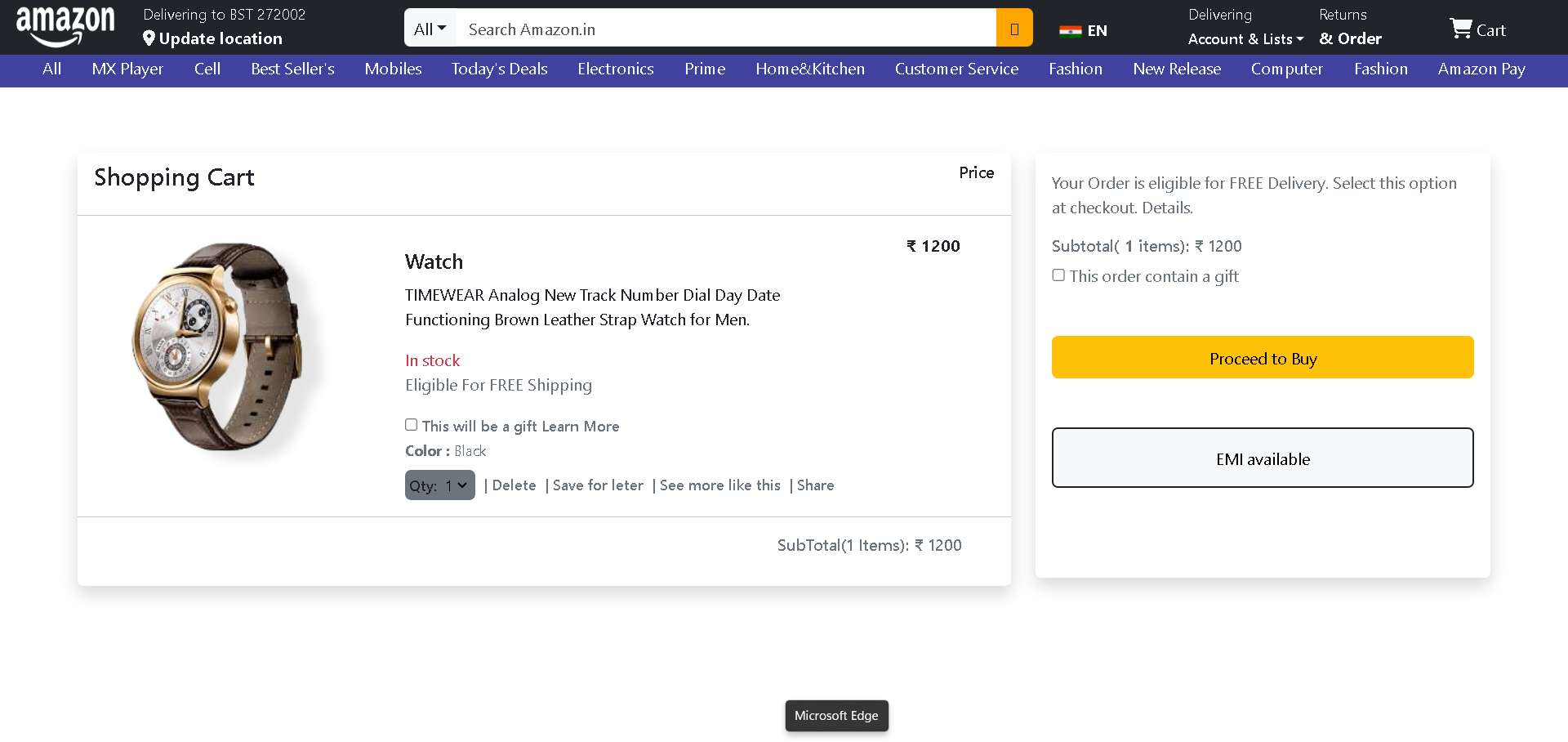Click the Microsoft Edge tooltip label
The width and height of the screenshot is (1568, 742).
836,716
